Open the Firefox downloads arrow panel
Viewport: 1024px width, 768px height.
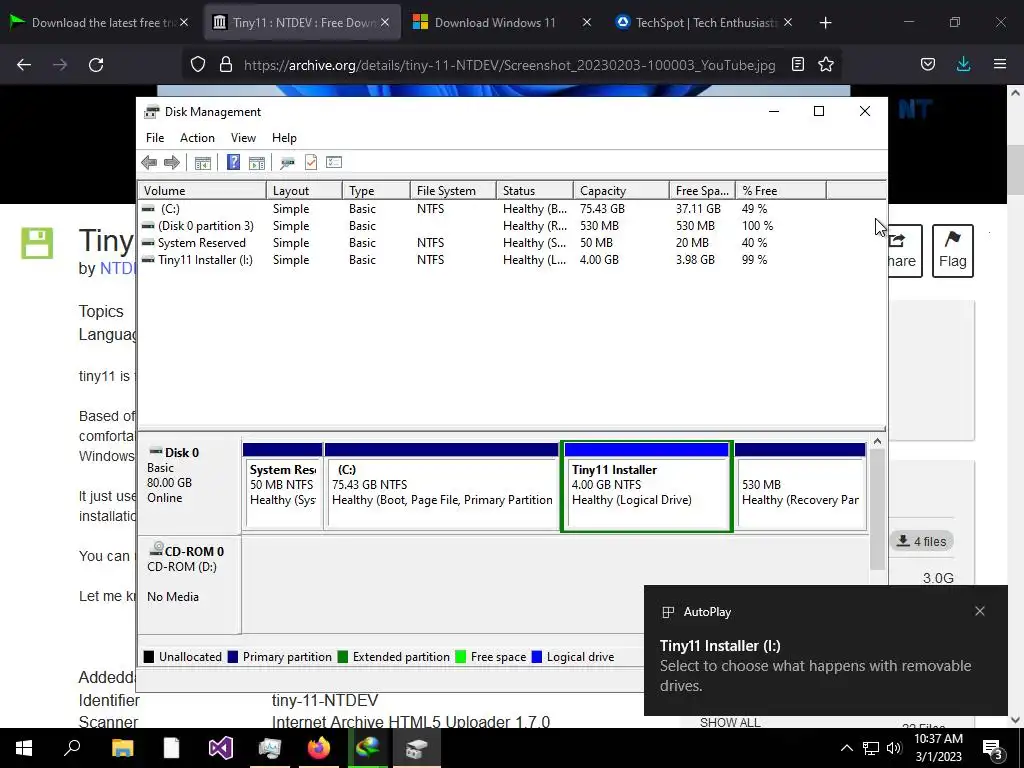tap(963, 65)
